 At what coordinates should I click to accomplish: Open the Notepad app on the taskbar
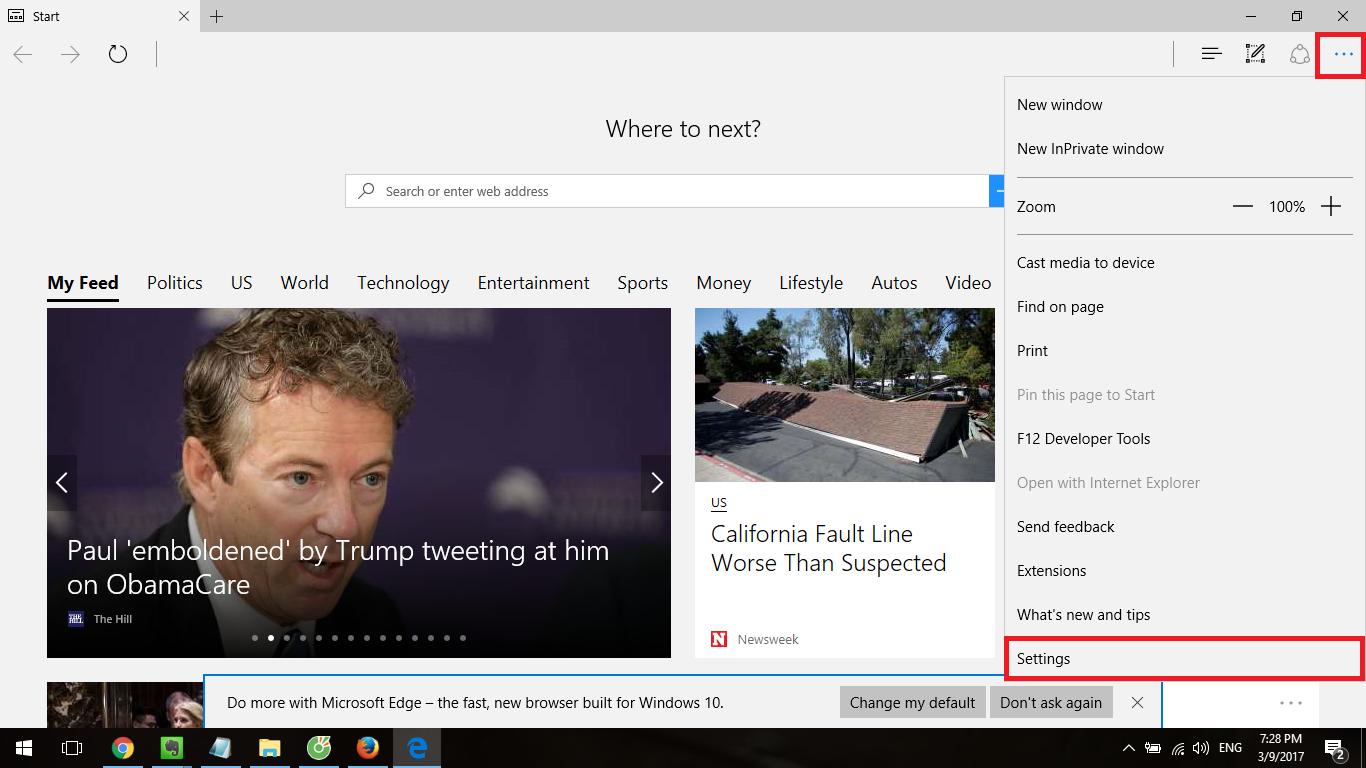(x=221, y=748)
